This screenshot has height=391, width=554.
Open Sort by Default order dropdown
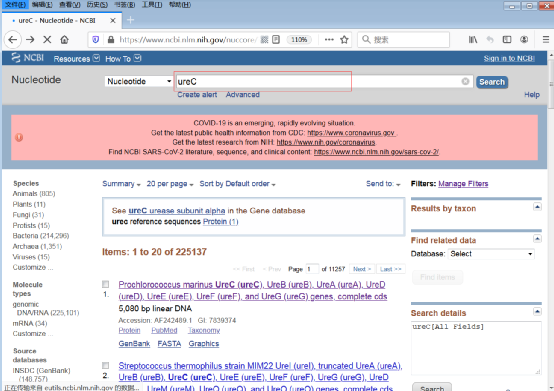[237, 184]
